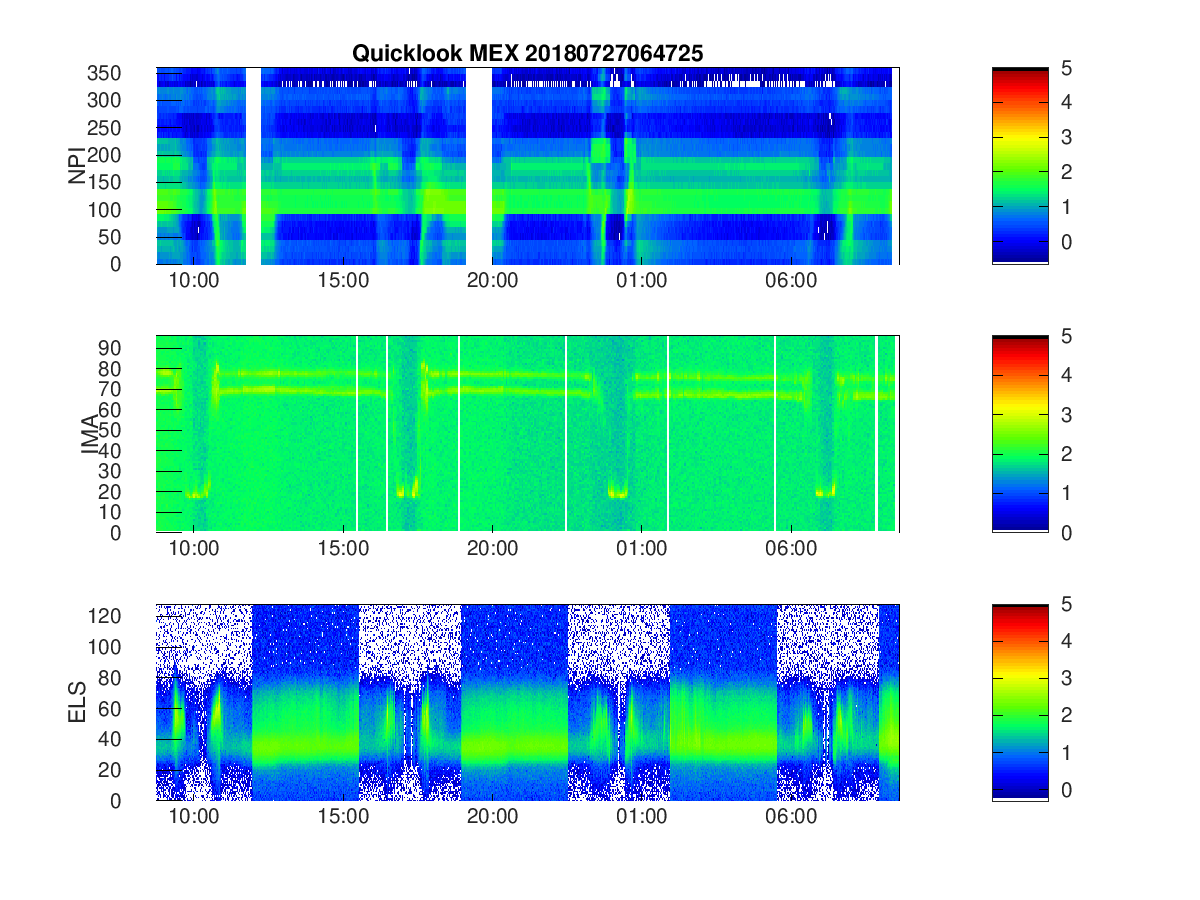Click the 10:00 label under the IMA plot
The image size is (1200, 900).
point(194,548)
